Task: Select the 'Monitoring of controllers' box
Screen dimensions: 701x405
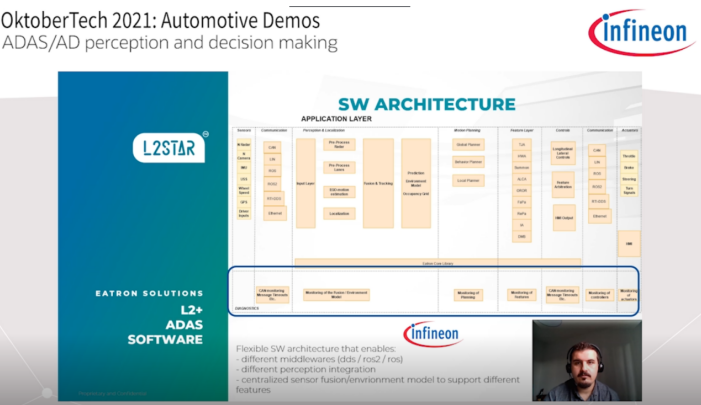Action: [599, 295]
